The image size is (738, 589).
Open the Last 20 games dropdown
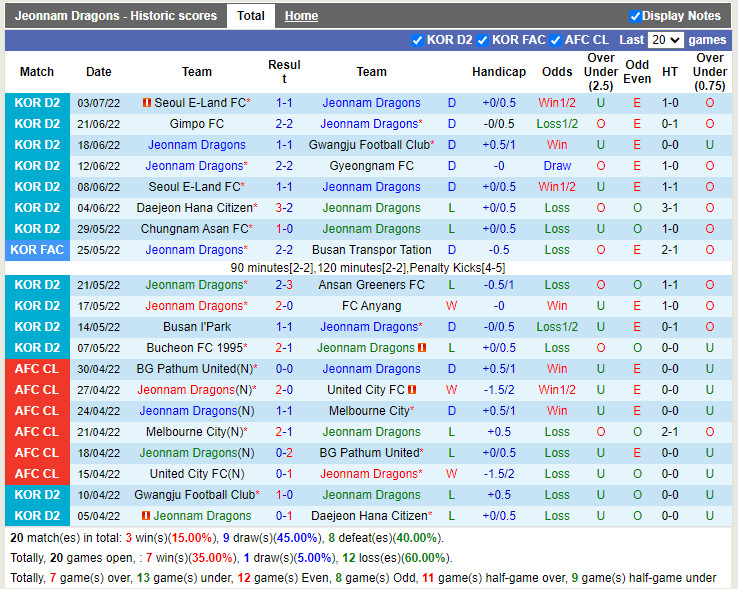click(x=665, y=40)
